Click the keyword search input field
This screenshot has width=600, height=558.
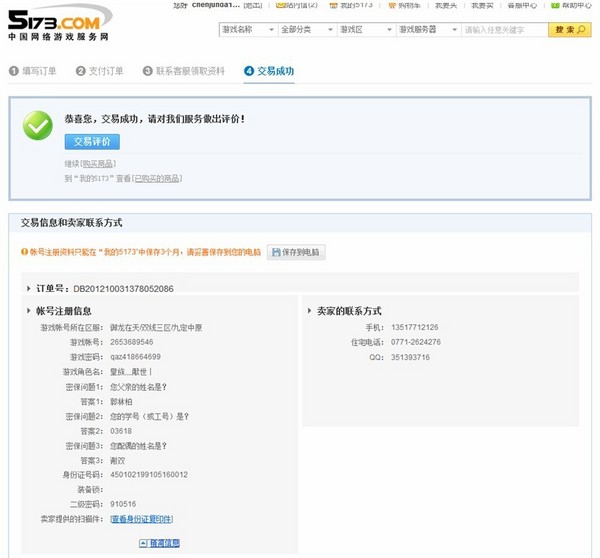pos(503,30)
